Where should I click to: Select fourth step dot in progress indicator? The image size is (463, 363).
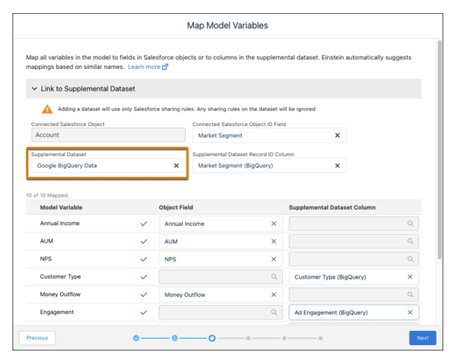tap(248, 338)
